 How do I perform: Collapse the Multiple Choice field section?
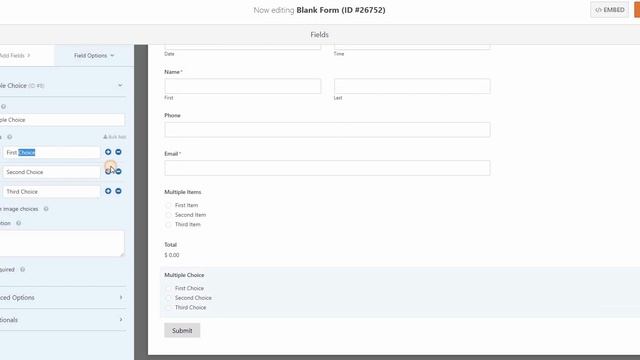[120, 86]
